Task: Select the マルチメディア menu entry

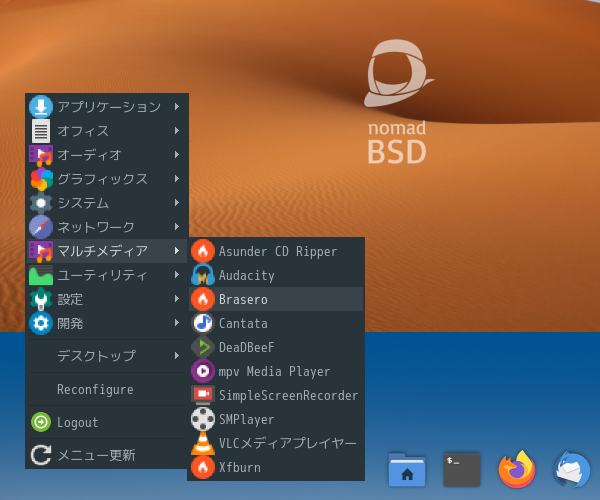Action: pyautogui.click(x=107, y=251)
